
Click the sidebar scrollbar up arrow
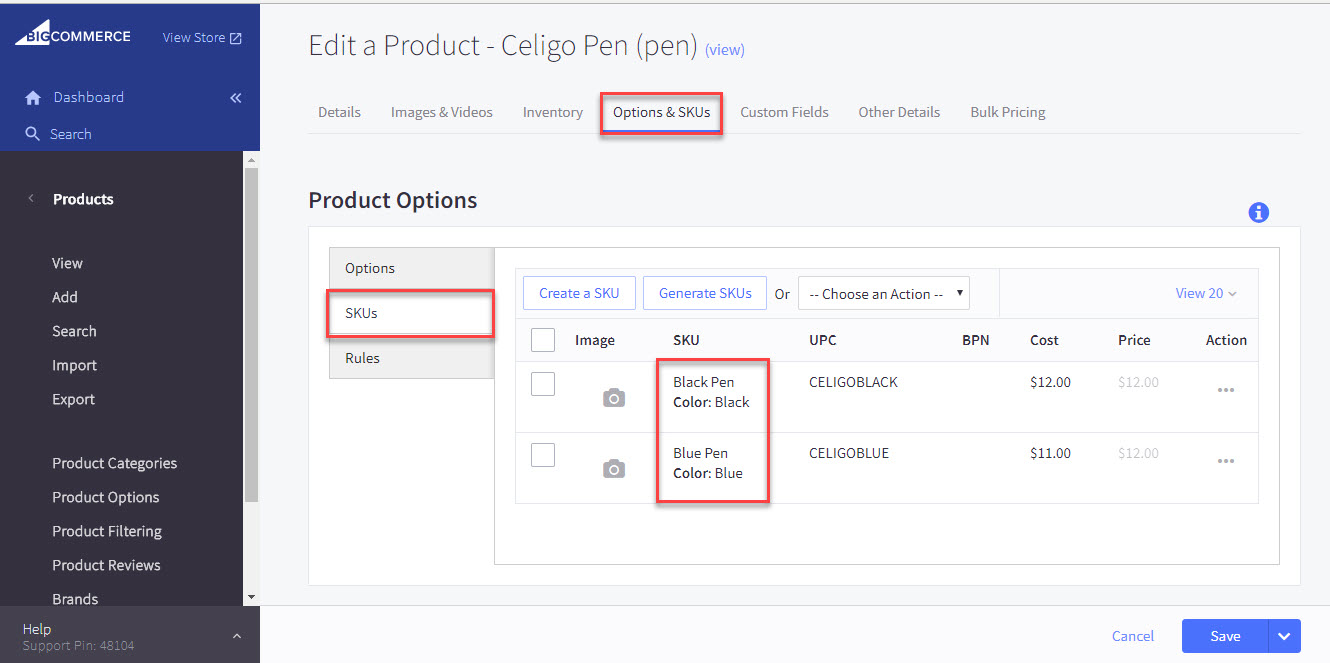[x=251, y=160]
